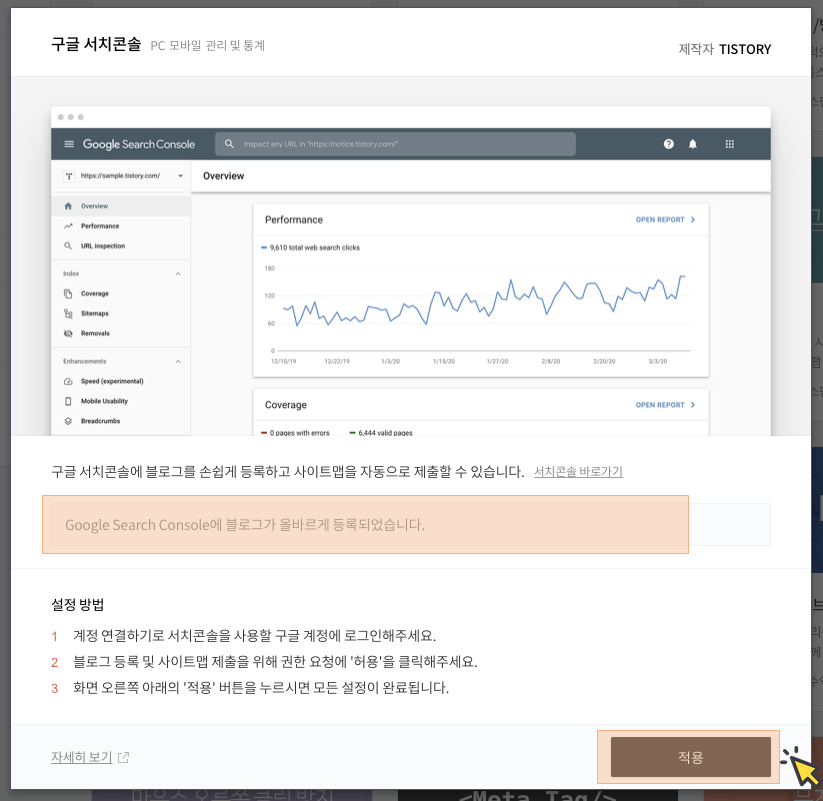Image resolution: width=823 pixels, height=801 pixels.
Task: Open the sample.tistory.com property dropdown
Action: 178,176
